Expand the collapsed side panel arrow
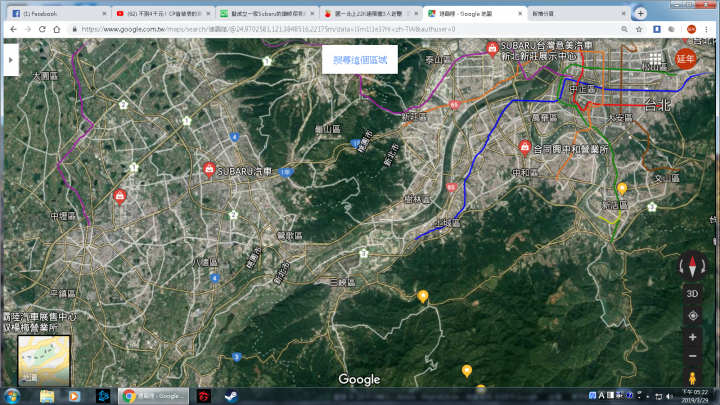720x405 pixels. tap(11, 60)
